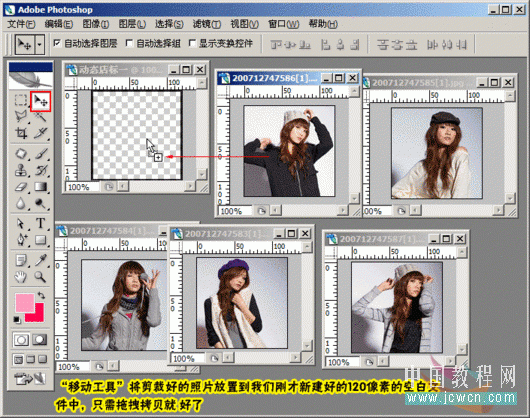Image resolution: width=530 pixels, height=418 pixels.
Task: Pick the Horizontal Type tool
Action: 41,223
